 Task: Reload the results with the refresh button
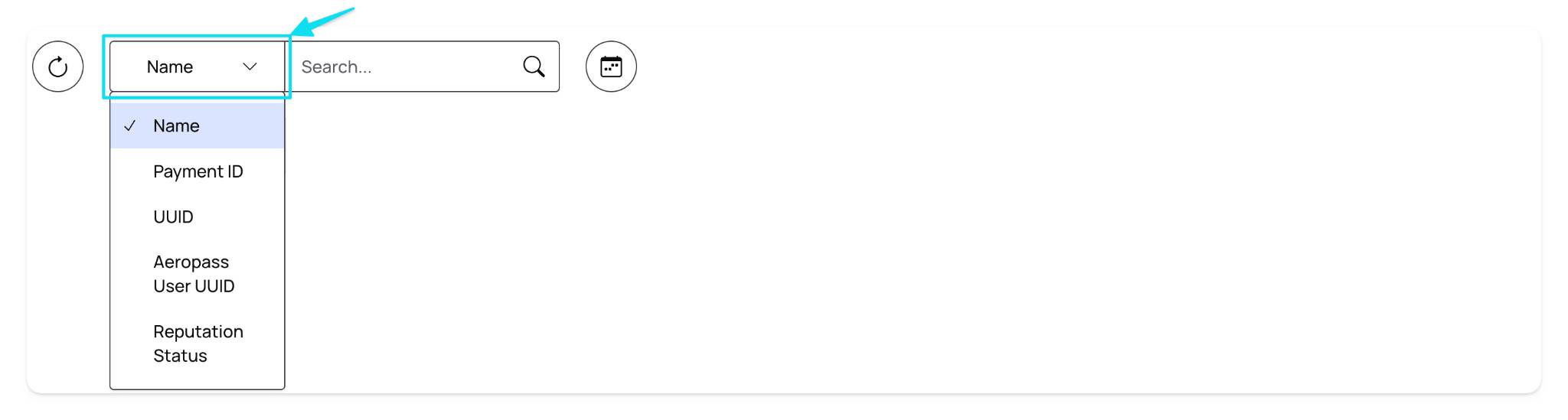57,67
